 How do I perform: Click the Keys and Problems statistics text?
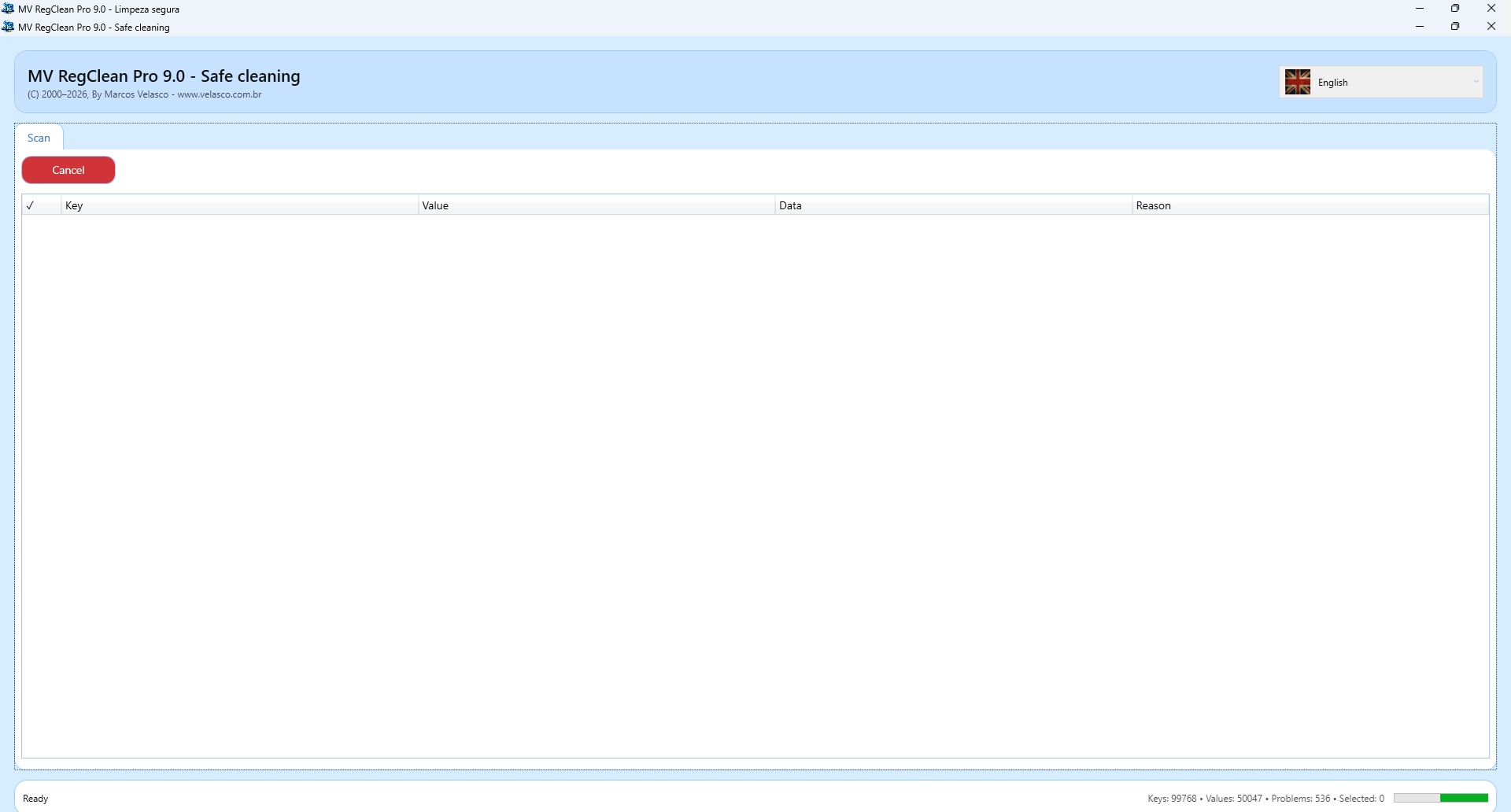point(1265,798)
